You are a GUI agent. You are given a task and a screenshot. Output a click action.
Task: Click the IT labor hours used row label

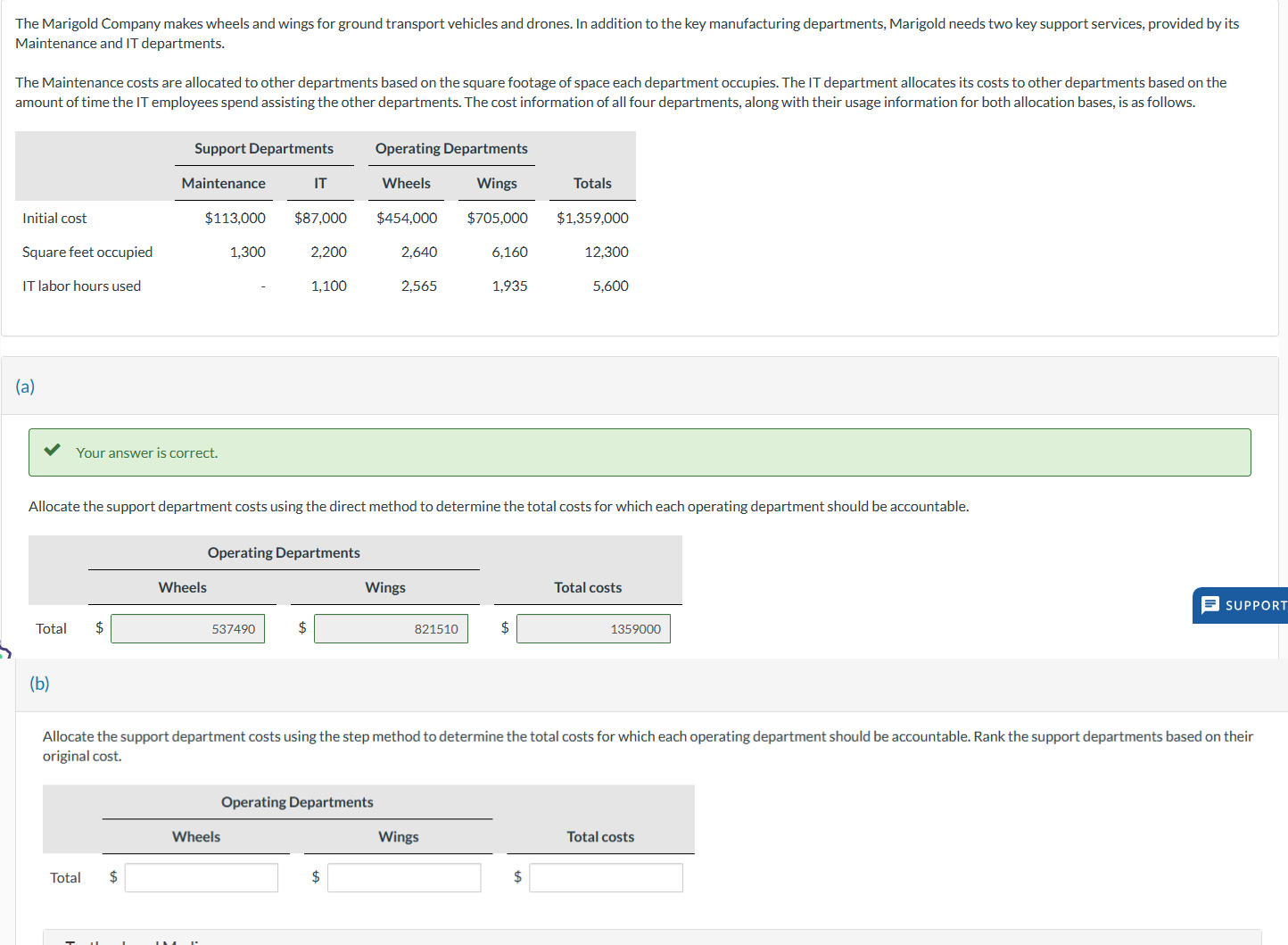[x=81, y=286]
